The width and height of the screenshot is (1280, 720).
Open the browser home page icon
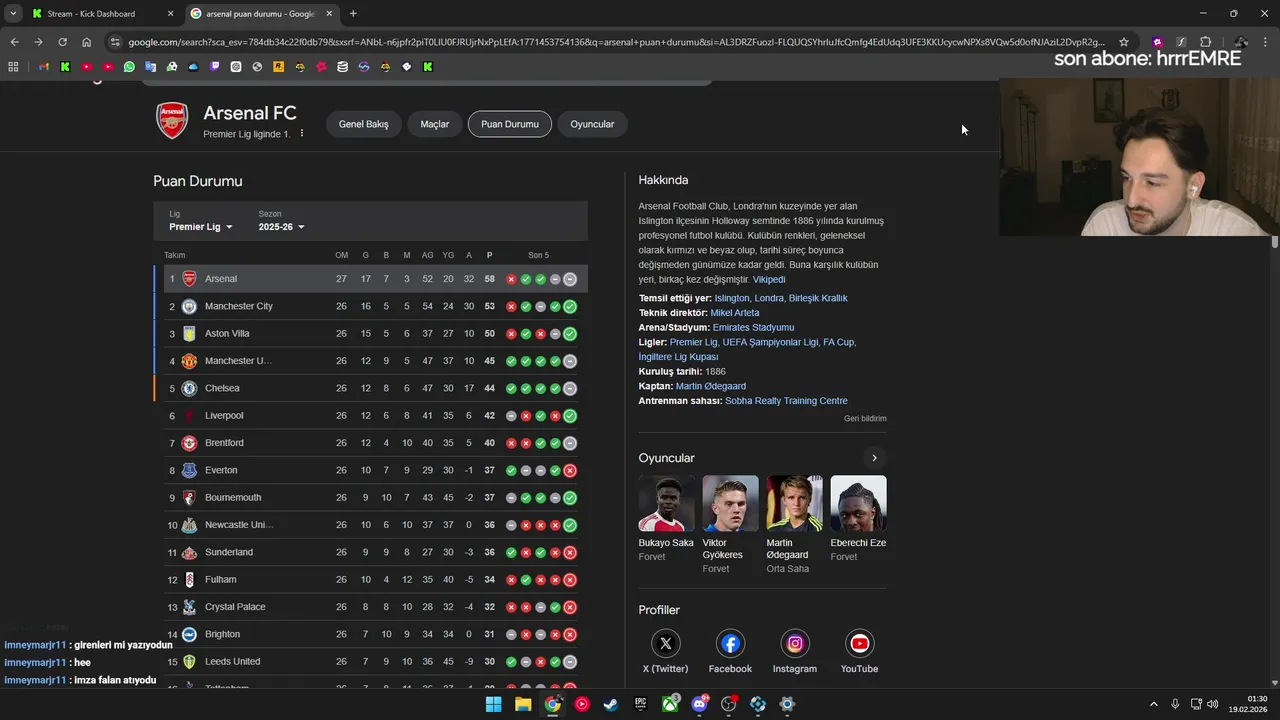tap(87, 42)
